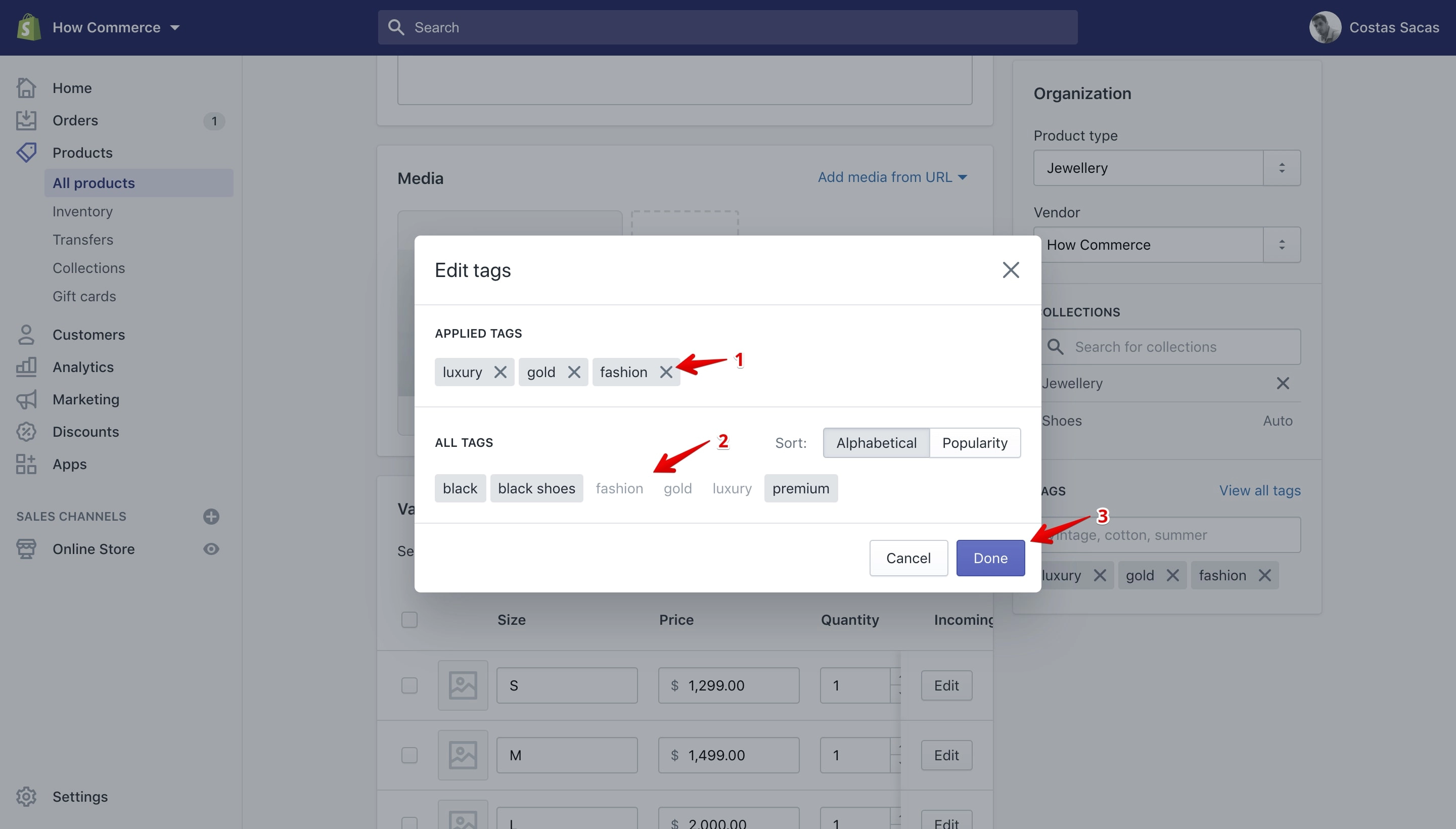Screen dimensions: 1456x829
Task: Click the Search for collections field
Action: click(x=1171, y=347)
